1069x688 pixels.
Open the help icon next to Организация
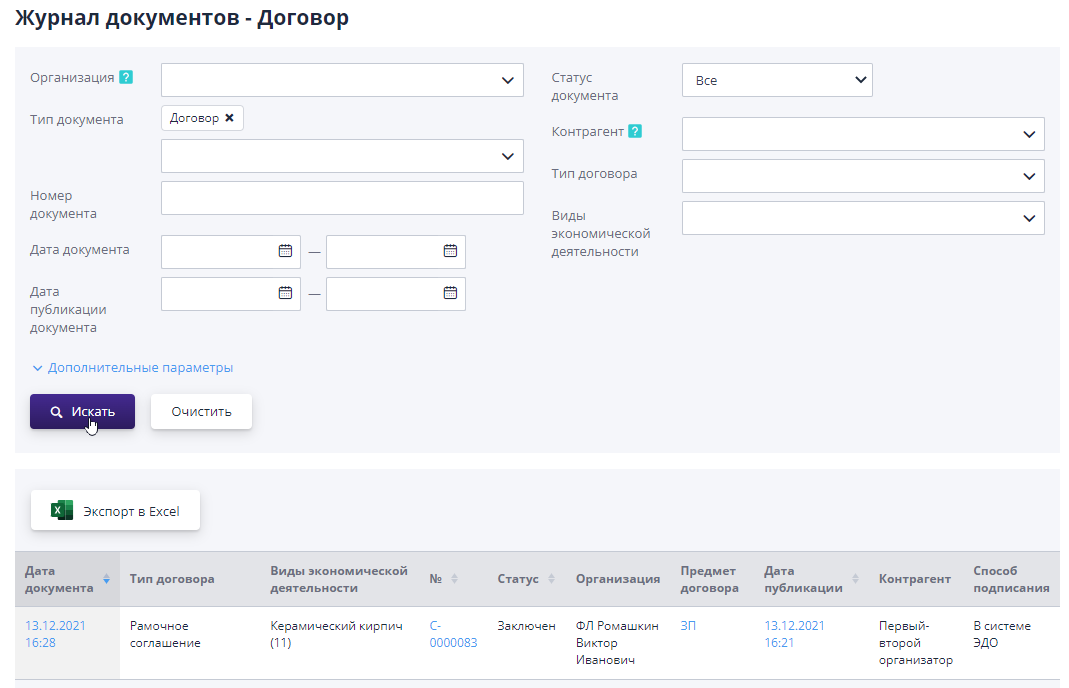tap(125, 77)
